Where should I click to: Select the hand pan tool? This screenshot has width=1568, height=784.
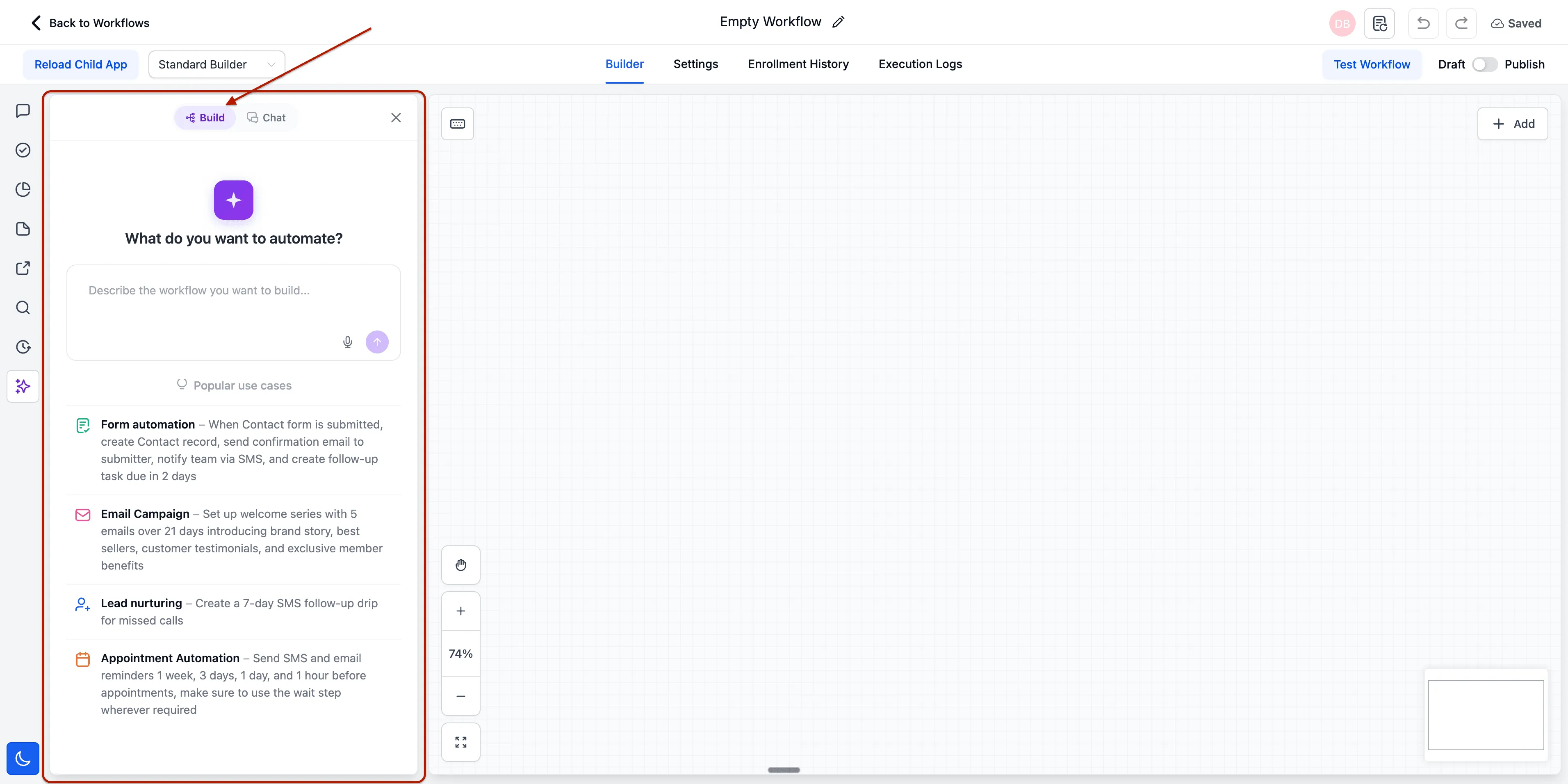pyautogui.click(x=461, y=565)
